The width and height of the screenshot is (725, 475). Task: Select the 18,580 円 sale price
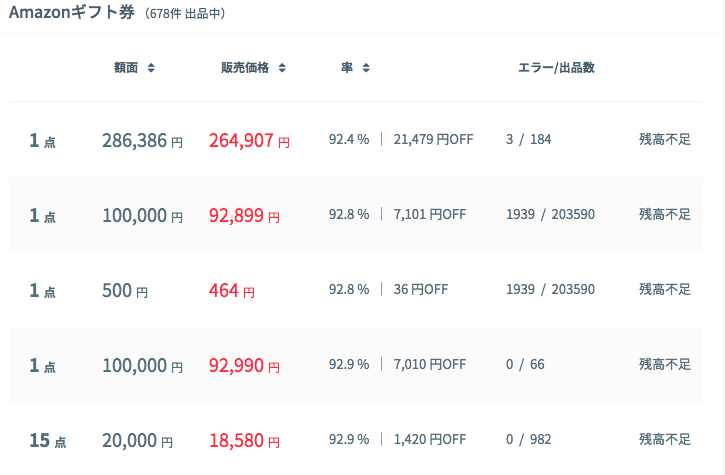(244, 440)
